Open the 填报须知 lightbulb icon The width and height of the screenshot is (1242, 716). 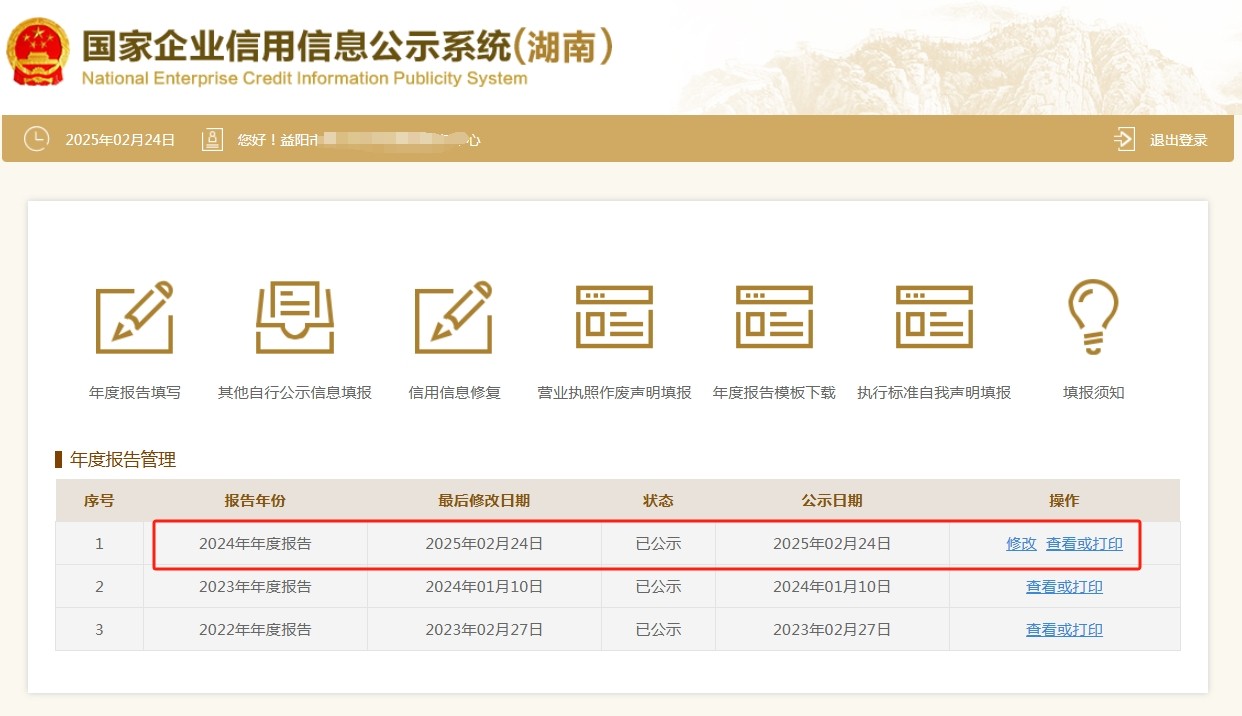pyautogui.click(x=1093, y=317)
